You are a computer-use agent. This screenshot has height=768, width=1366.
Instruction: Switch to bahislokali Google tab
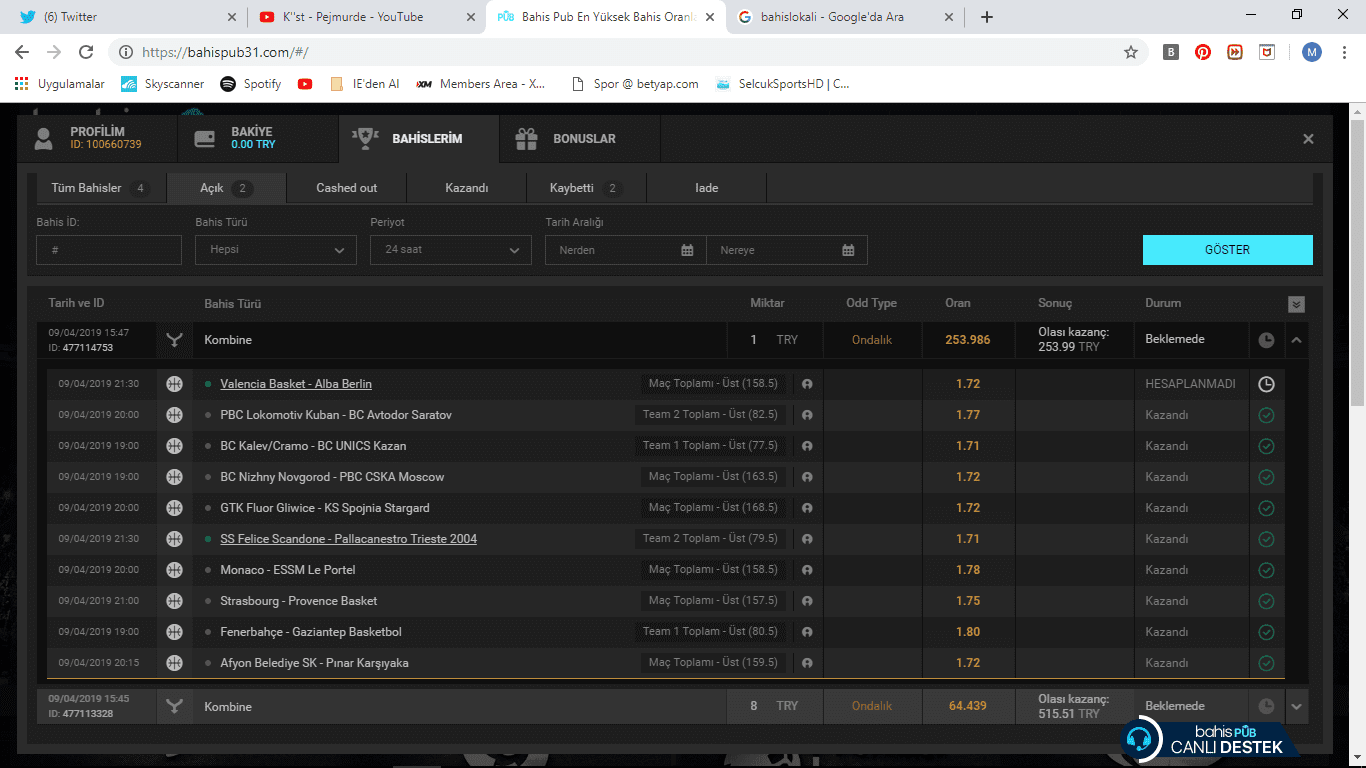846,17
